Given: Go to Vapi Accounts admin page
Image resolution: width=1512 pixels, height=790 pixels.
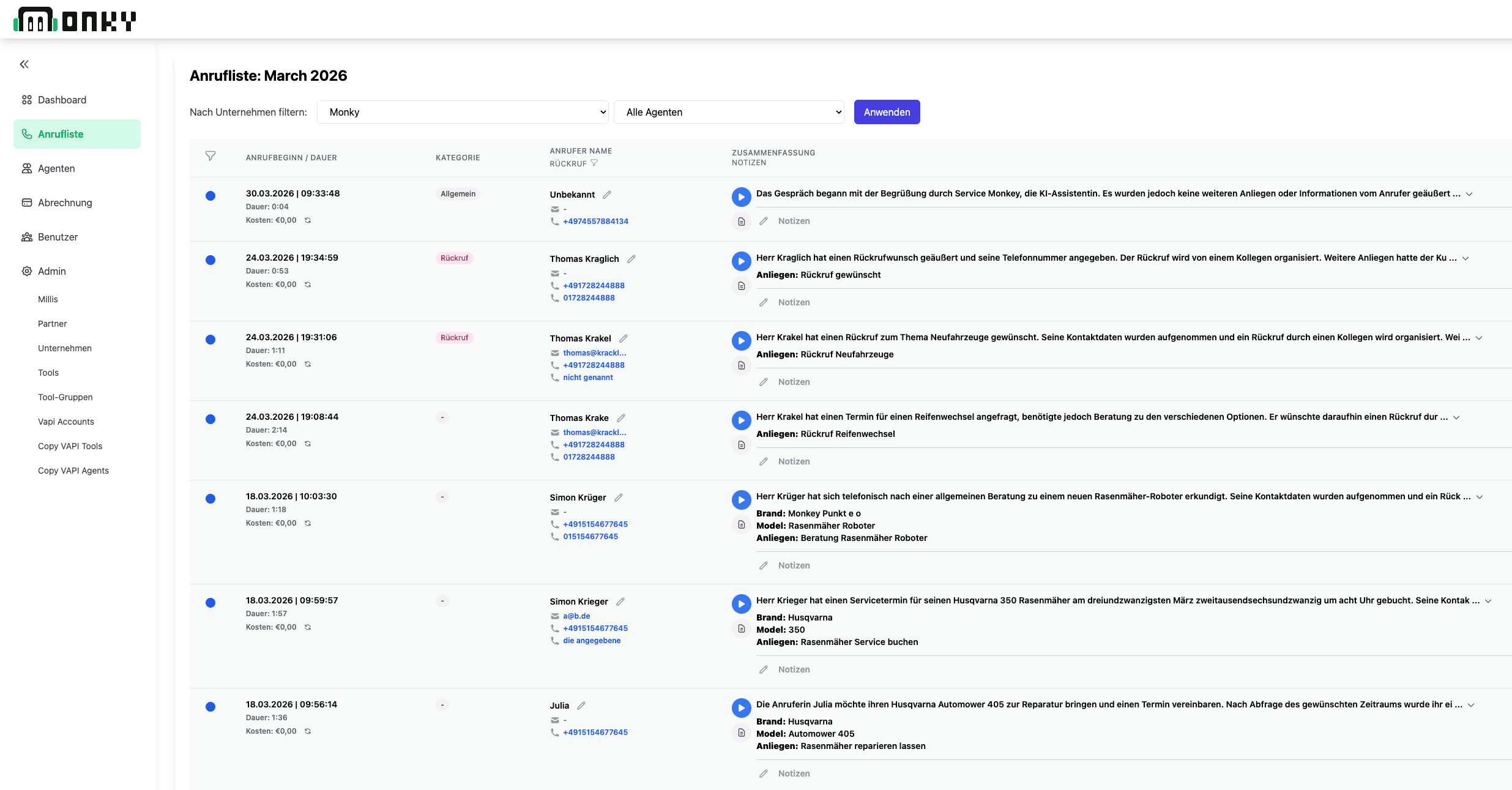Looking at the screenshot, I should [66, 422].
